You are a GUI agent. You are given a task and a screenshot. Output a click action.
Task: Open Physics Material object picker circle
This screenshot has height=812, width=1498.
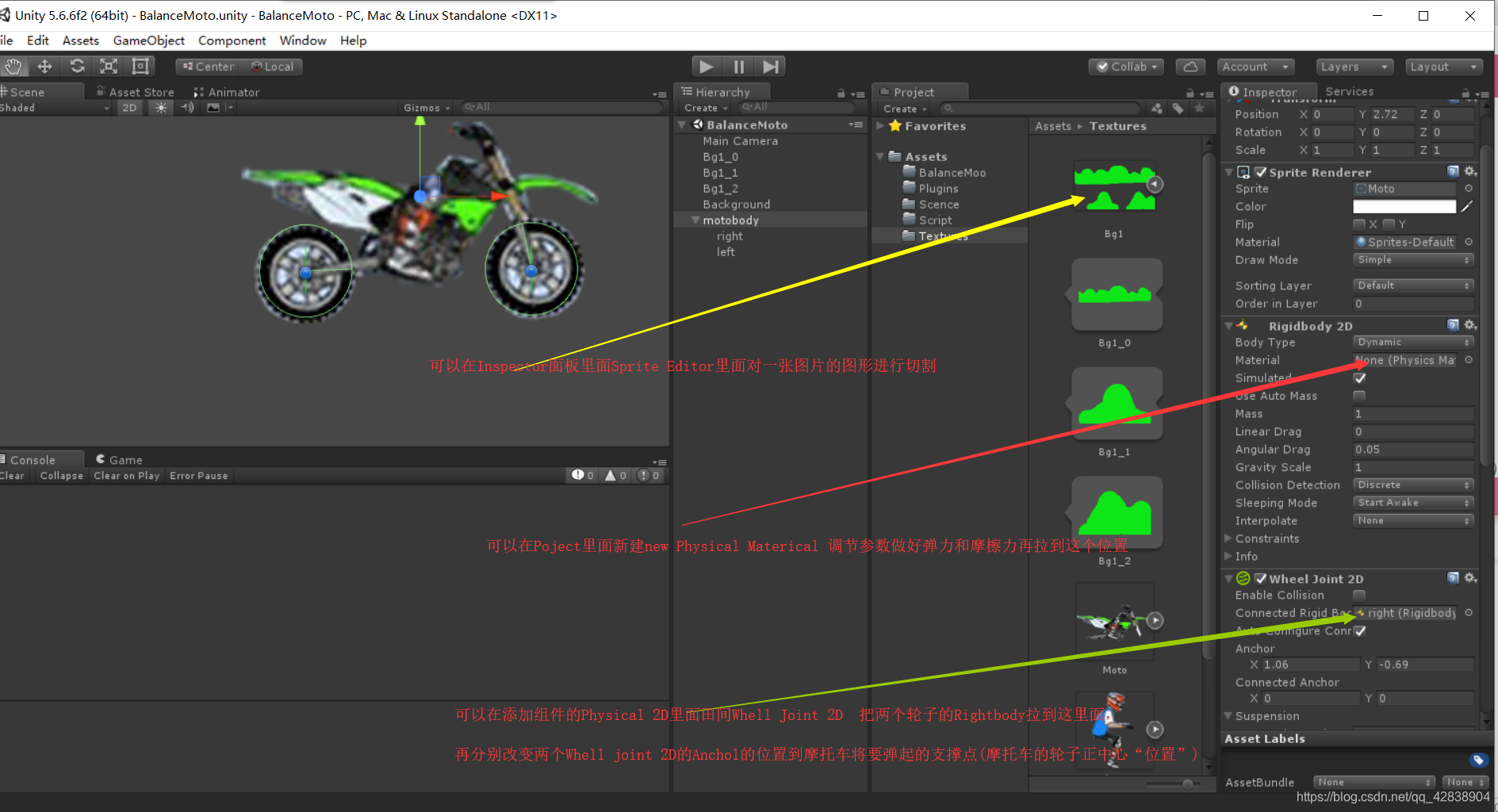(1469, 360)
